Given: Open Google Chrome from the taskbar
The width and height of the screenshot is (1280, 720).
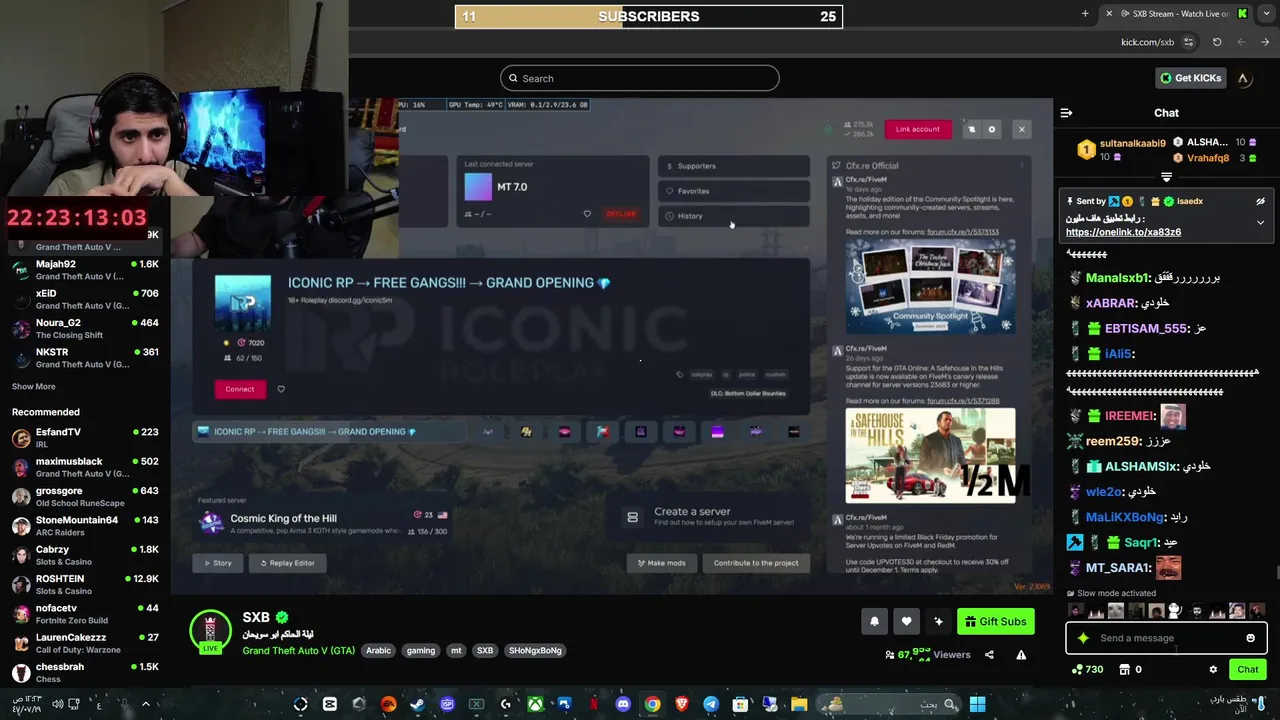Looking at the screenshot, I should [652, 704].
